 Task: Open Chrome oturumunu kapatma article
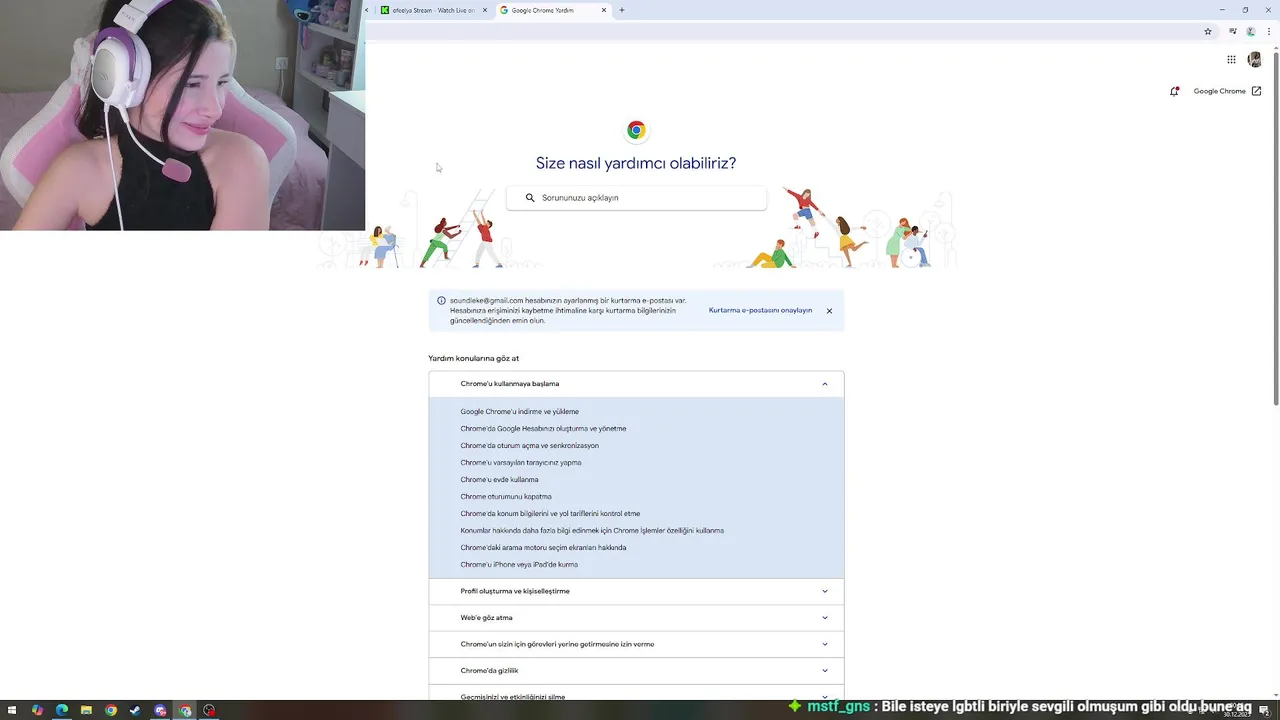pos(505,497)
